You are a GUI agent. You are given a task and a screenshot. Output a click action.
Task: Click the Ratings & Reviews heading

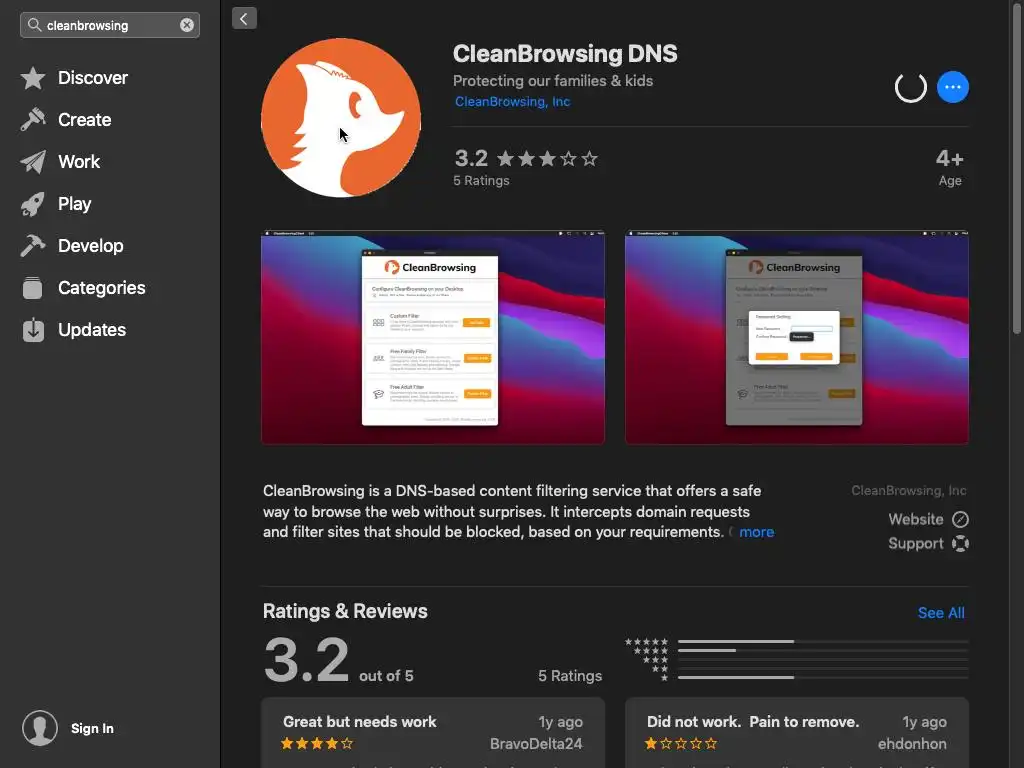[x=345, y=611]
